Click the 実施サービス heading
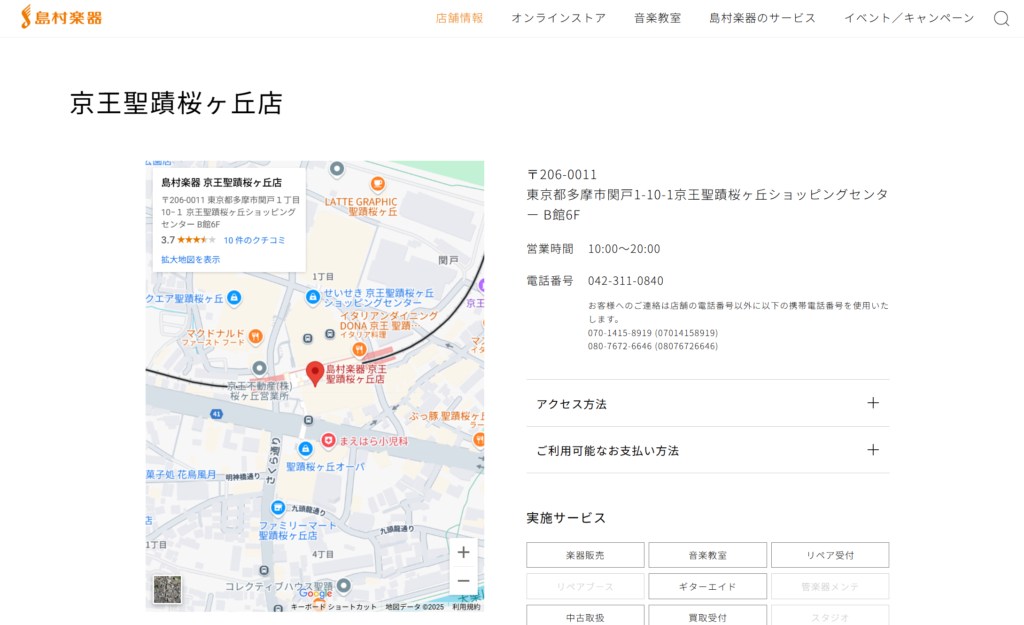 566,518
